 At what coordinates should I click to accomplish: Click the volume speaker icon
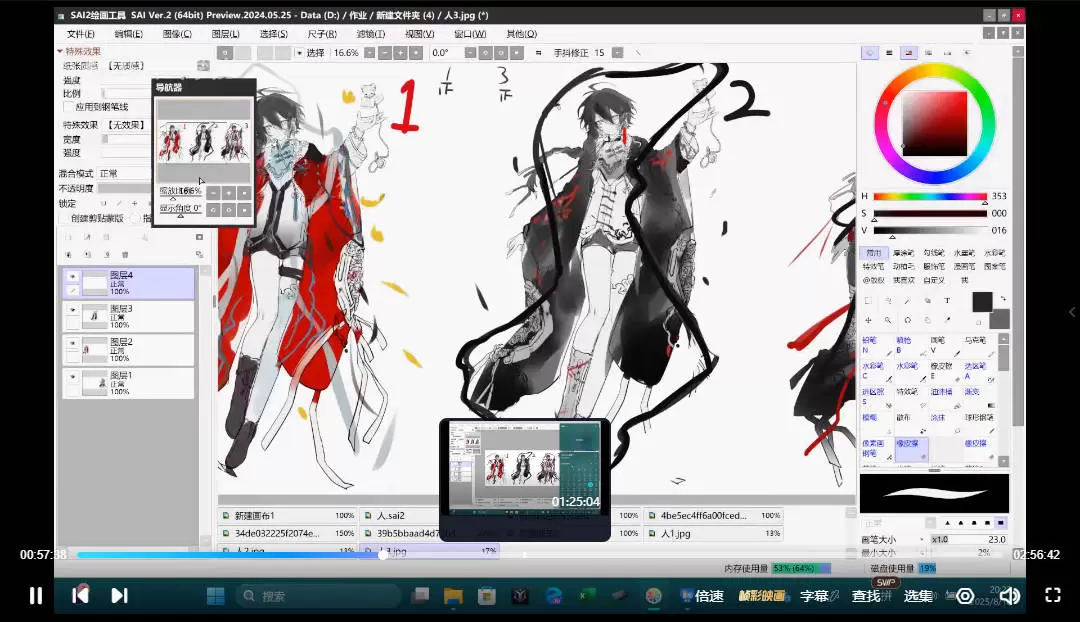click(1009, 596)
